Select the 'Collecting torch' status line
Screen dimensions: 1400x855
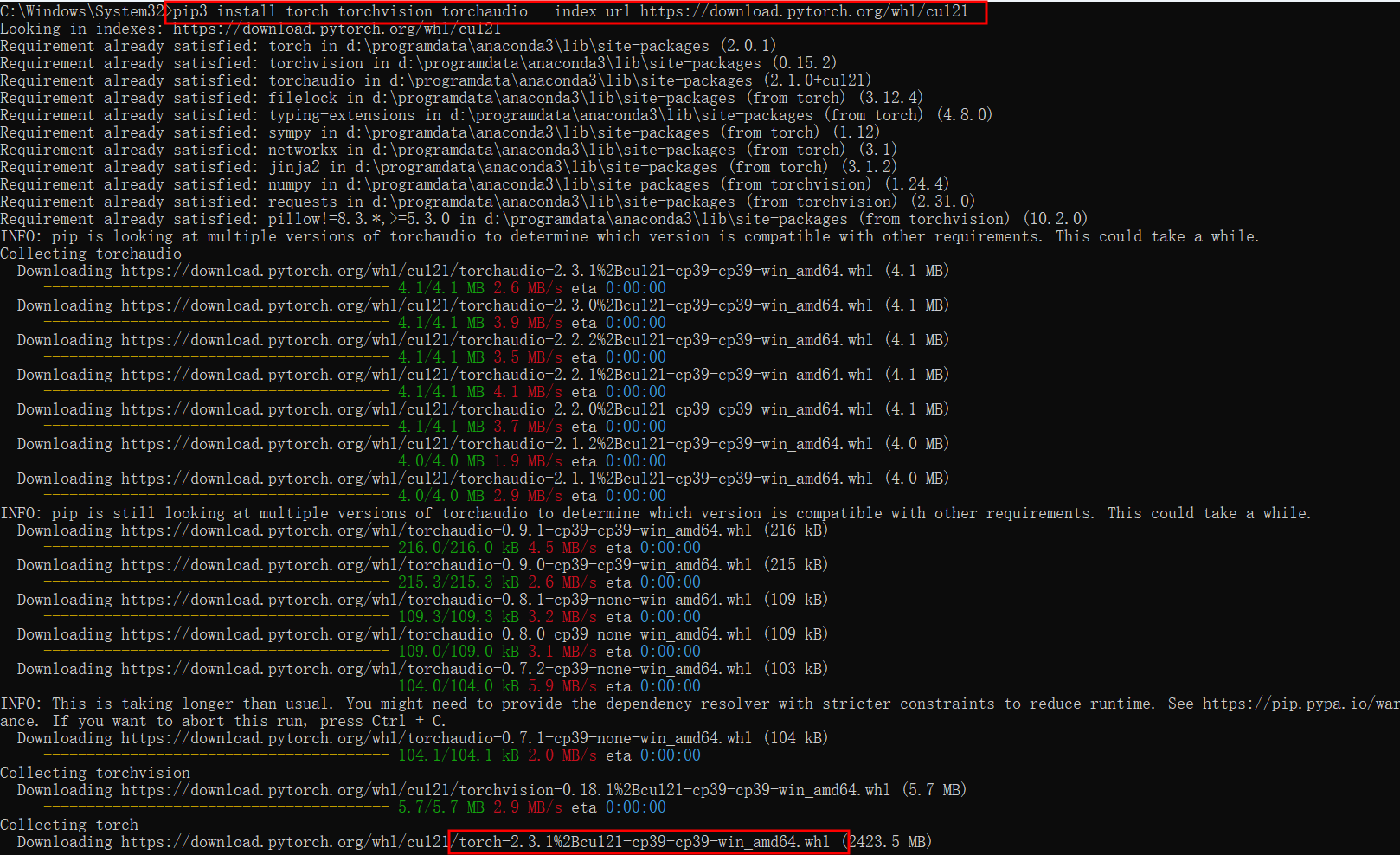point(70,824)
